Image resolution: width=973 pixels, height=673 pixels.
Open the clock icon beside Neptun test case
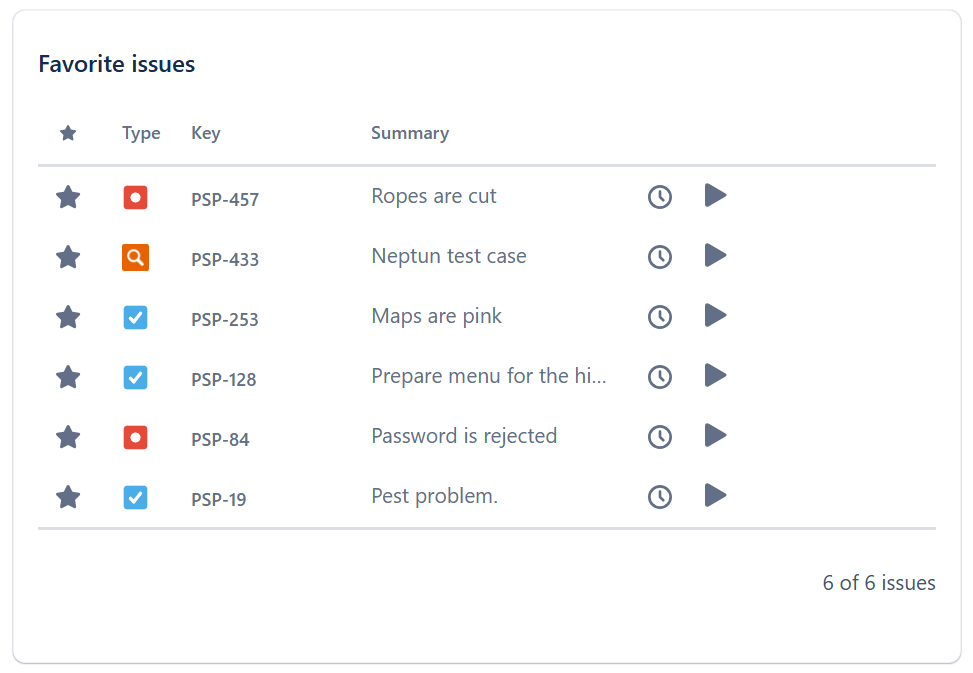click(659, 257)
